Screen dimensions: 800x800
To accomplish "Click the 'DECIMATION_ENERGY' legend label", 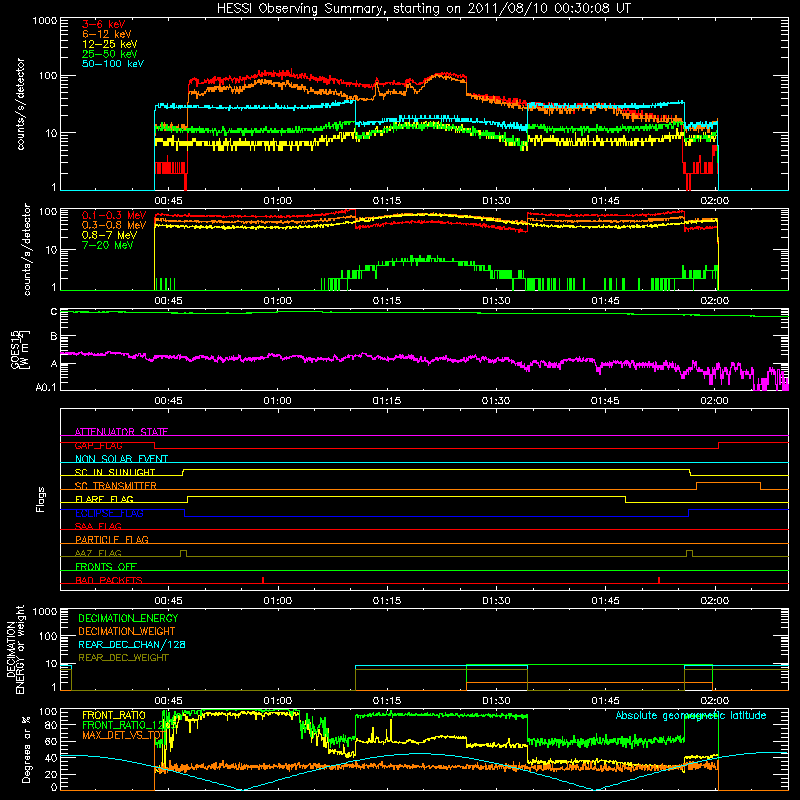I will coord(128,618).
